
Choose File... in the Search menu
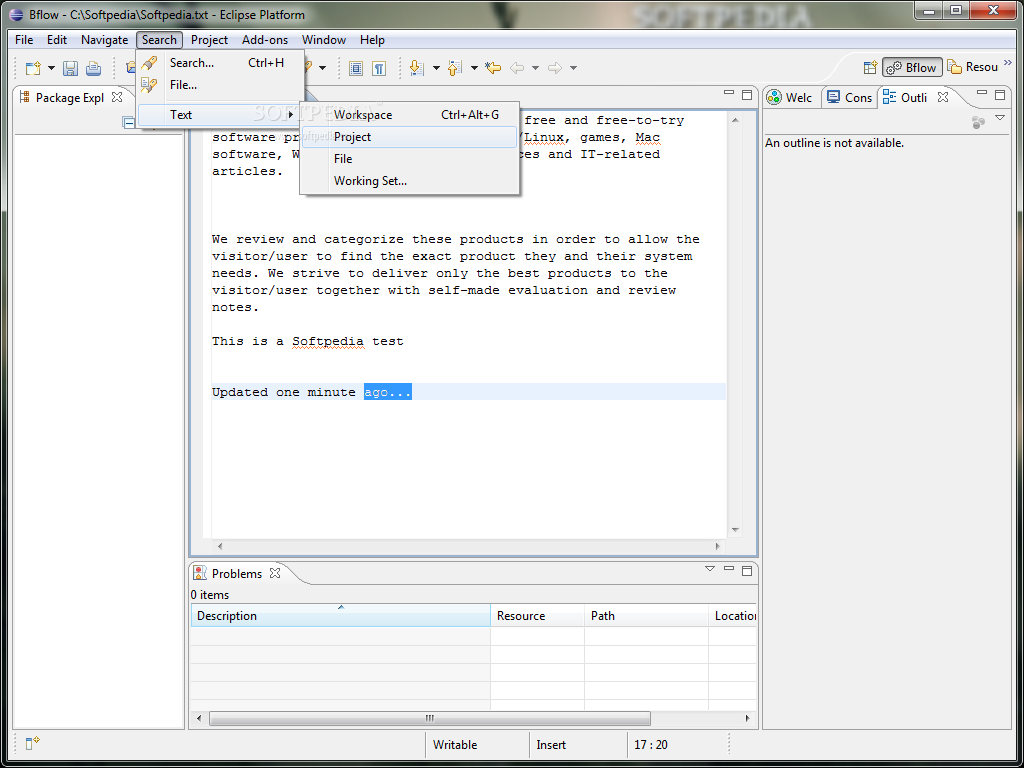[221, 85]
